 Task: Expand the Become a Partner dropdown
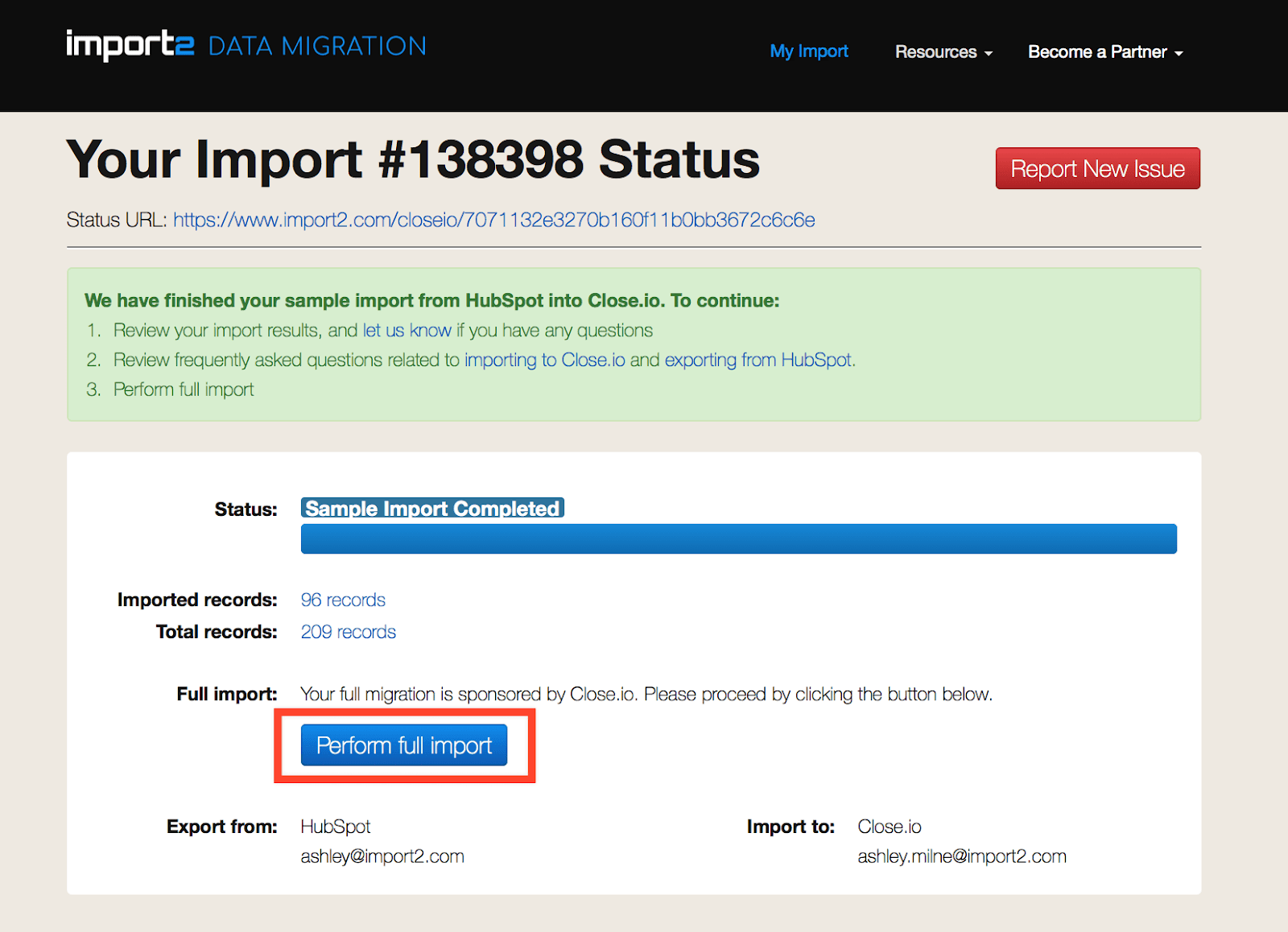coord(1105,52)
